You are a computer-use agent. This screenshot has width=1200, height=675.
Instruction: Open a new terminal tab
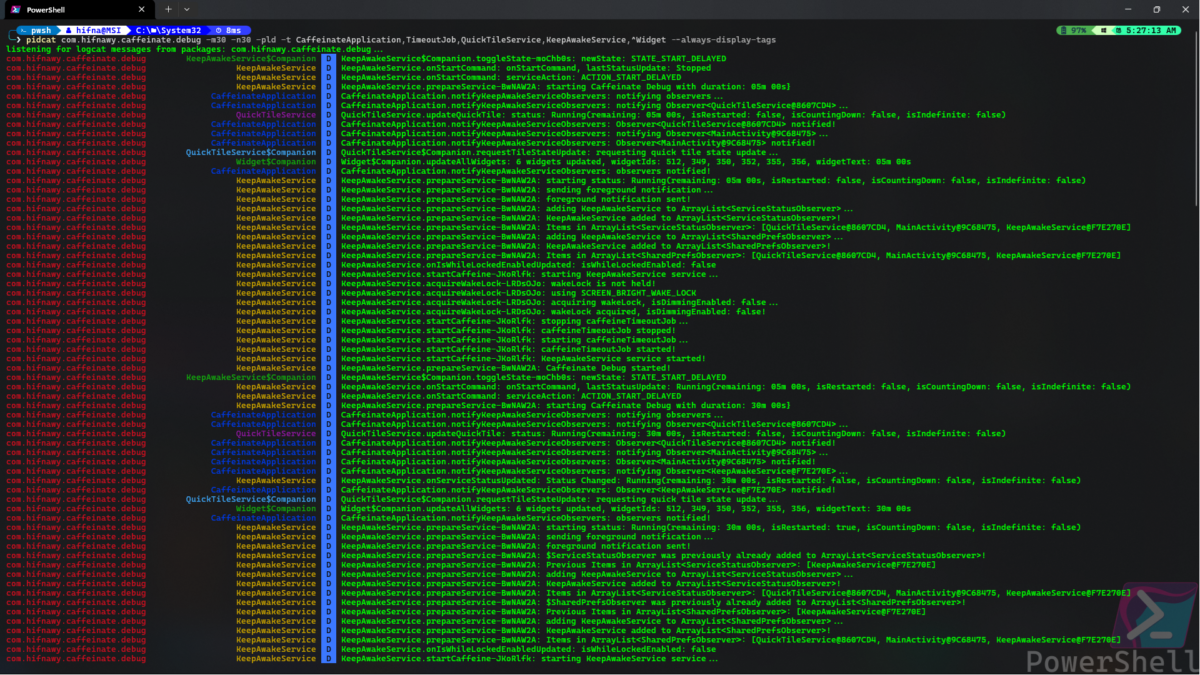(168, 8)
